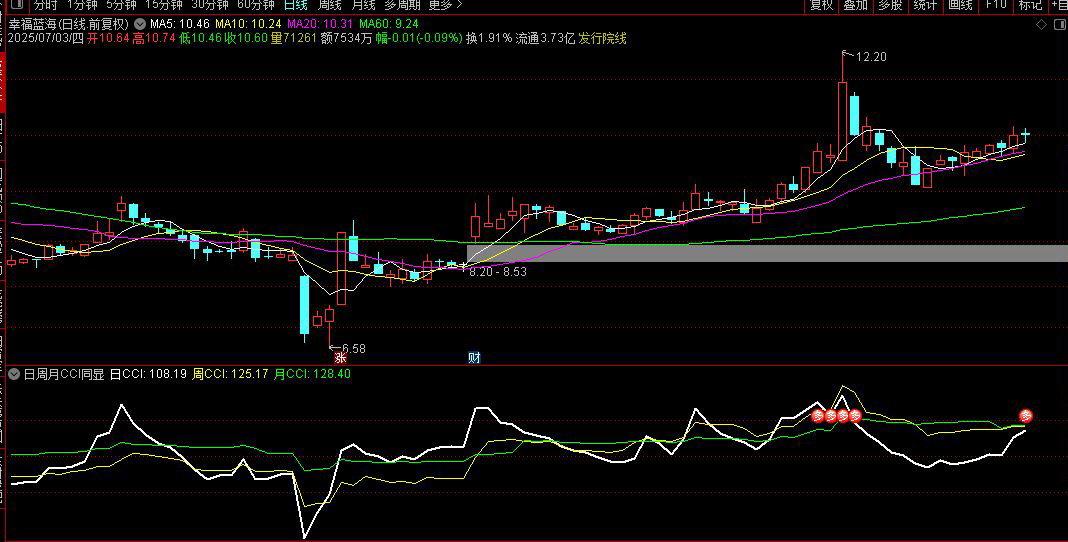The height and width of the screenshot is (542, 1068).
Task: Expand the 更多 more periods menu
Action: coord(445,5)
